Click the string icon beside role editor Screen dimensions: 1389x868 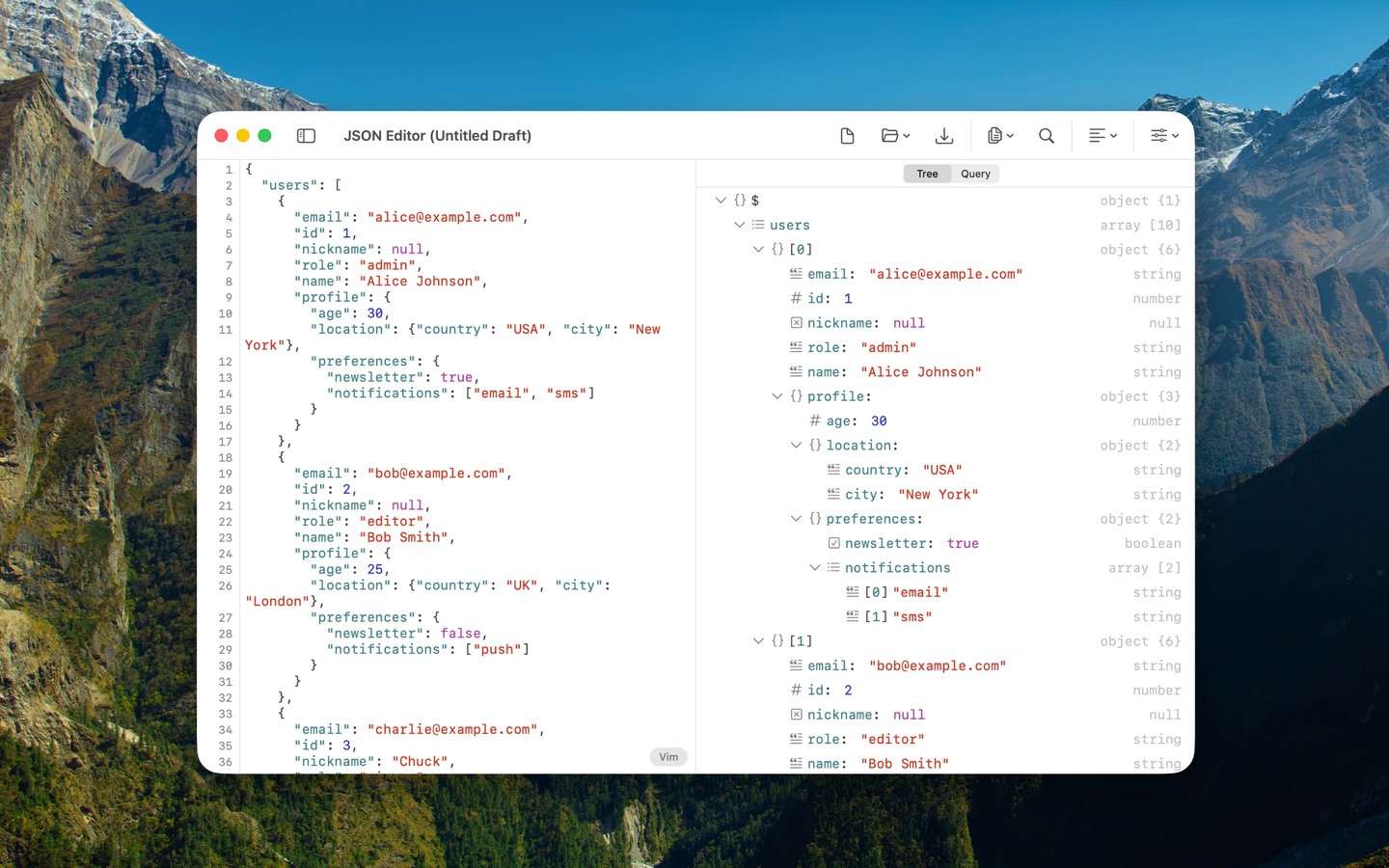(797, 739)
